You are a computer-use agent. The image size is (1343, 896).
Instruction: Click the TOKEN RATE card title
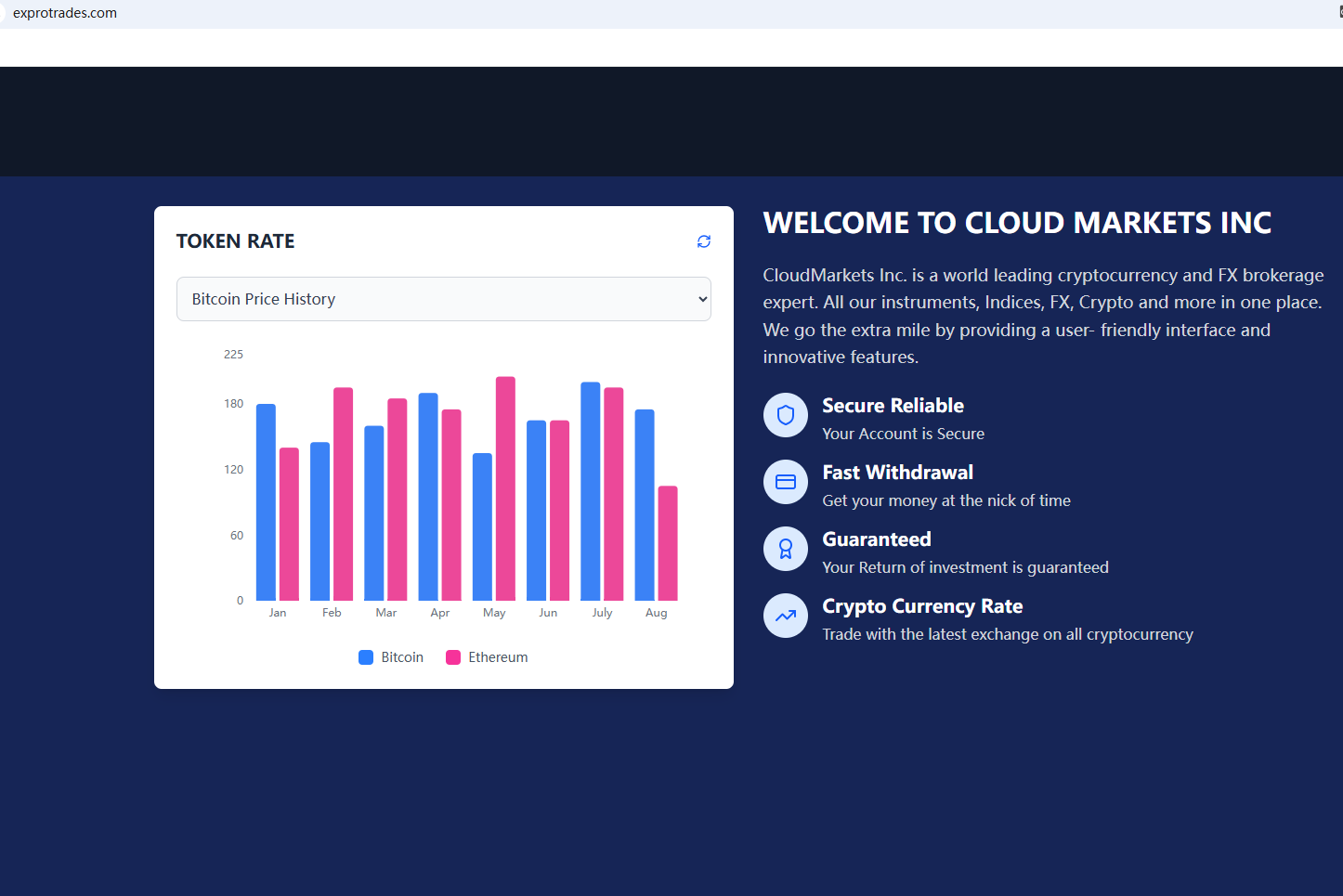pyautogui.click(x=235, y=241)
